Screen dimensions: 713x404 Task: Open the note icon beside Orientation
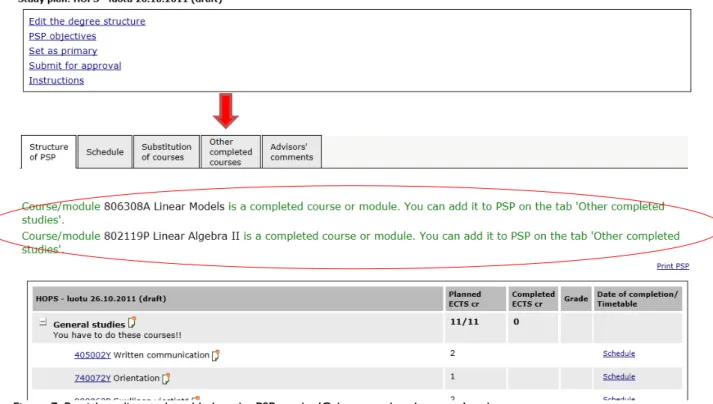(166, 378)
